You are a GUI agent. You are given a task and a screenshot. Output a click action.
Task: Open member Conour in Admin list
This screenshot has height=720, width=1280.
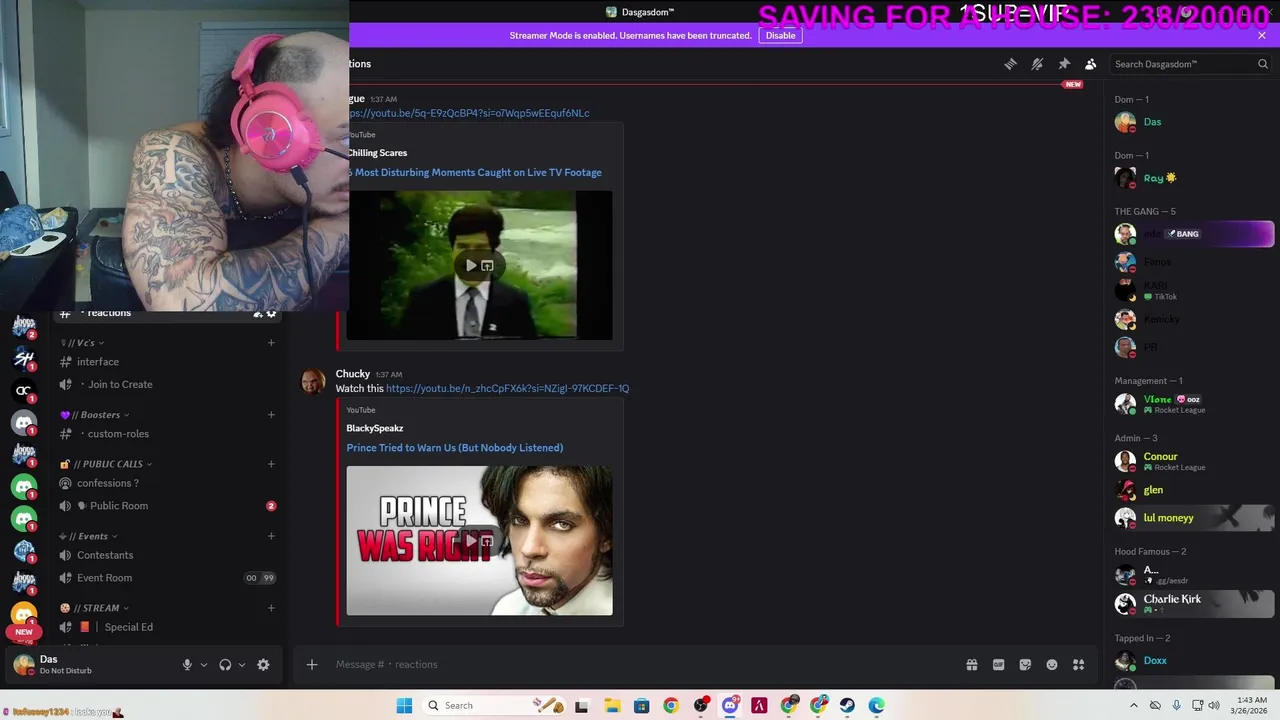tap(1193, 461)
